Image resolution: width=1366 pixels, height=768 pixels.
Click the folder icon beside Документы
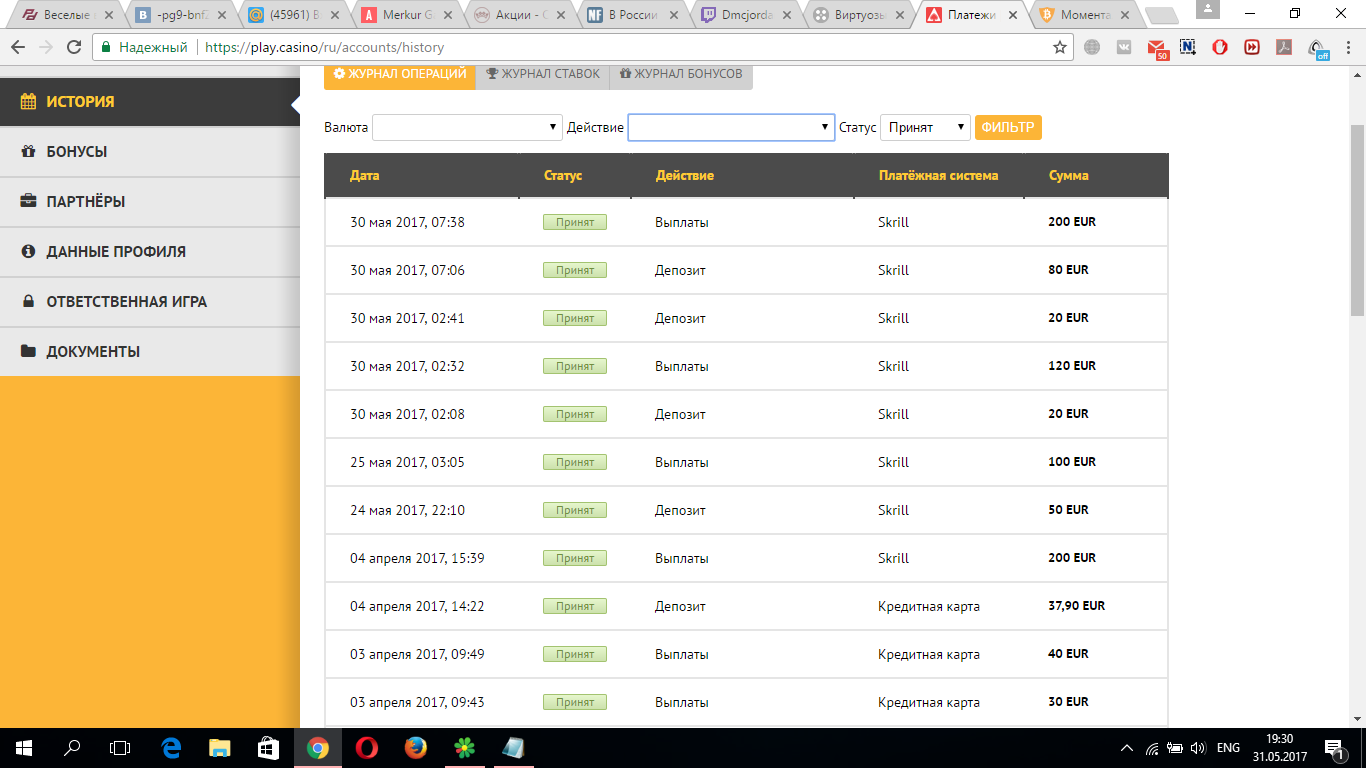tap(28, 352)
